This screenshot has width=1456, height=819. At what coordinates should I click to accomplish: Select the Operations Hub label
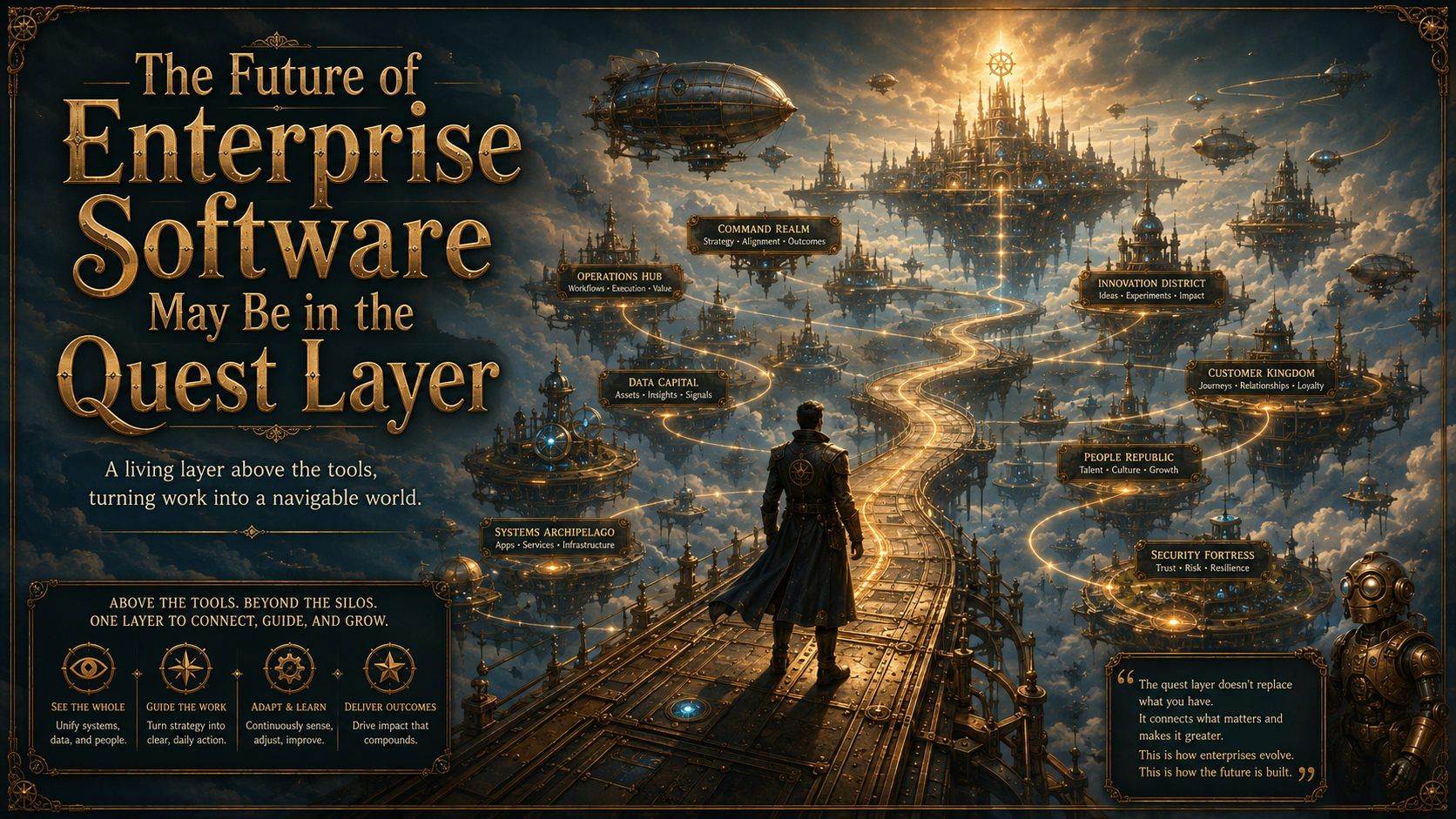[619, 282]
